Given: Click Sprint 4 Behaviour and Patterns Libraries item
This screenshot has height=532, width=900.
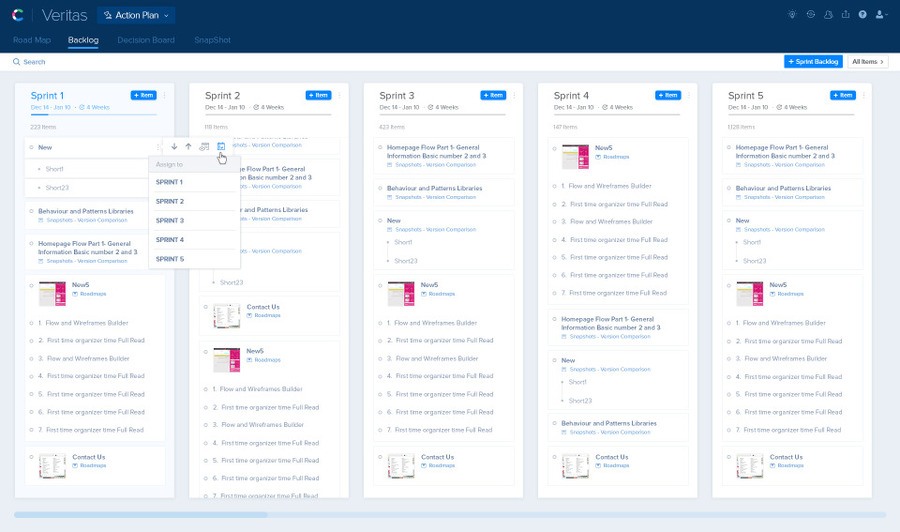Looking at the screenshot, I should [x=609, y=423].
